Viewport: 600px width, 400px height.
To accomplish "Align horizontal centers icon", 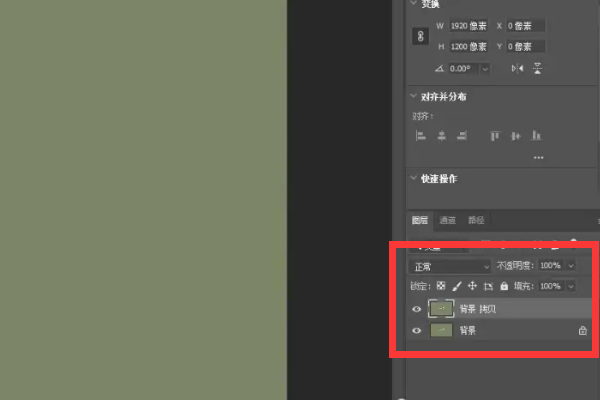I will [x=441, y=135].
